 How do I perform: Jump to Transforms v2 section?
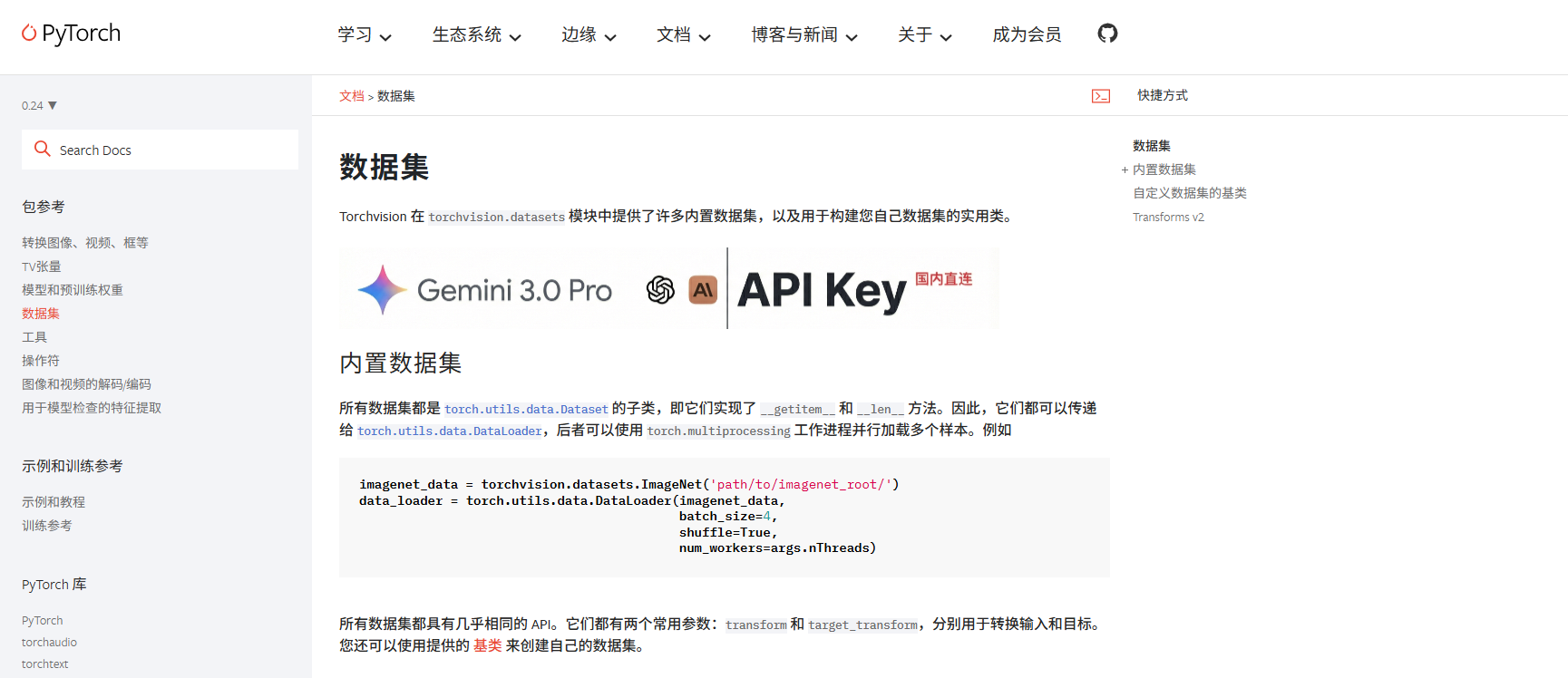1168,218
